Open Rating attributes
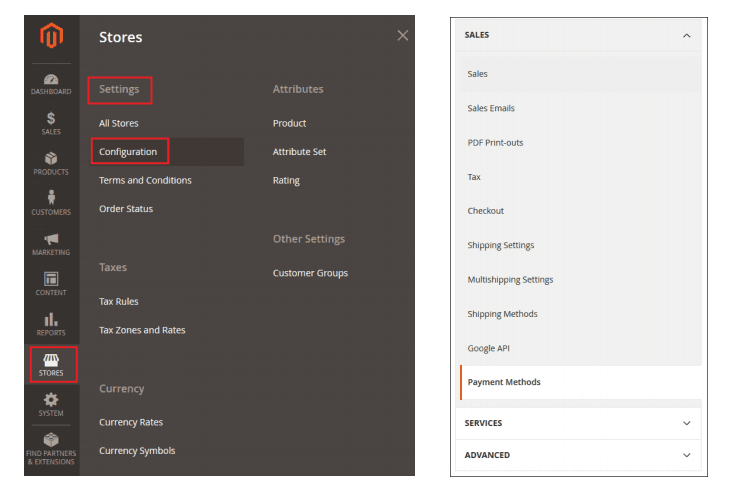The height and width of the screenshot is (490, 750). [x=287, y=180]
